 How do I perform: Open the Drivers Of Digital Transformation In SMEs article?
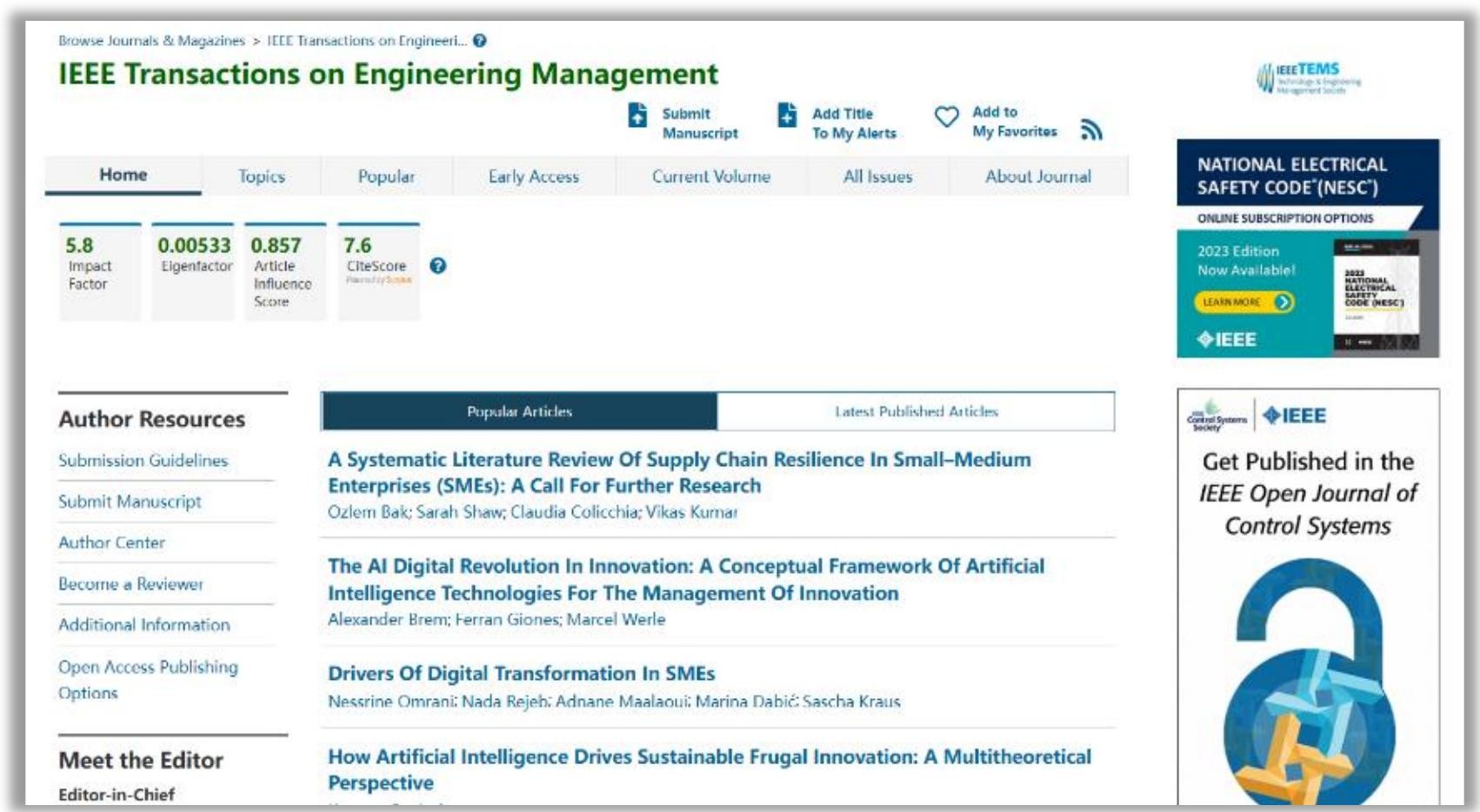pos(521,674)
